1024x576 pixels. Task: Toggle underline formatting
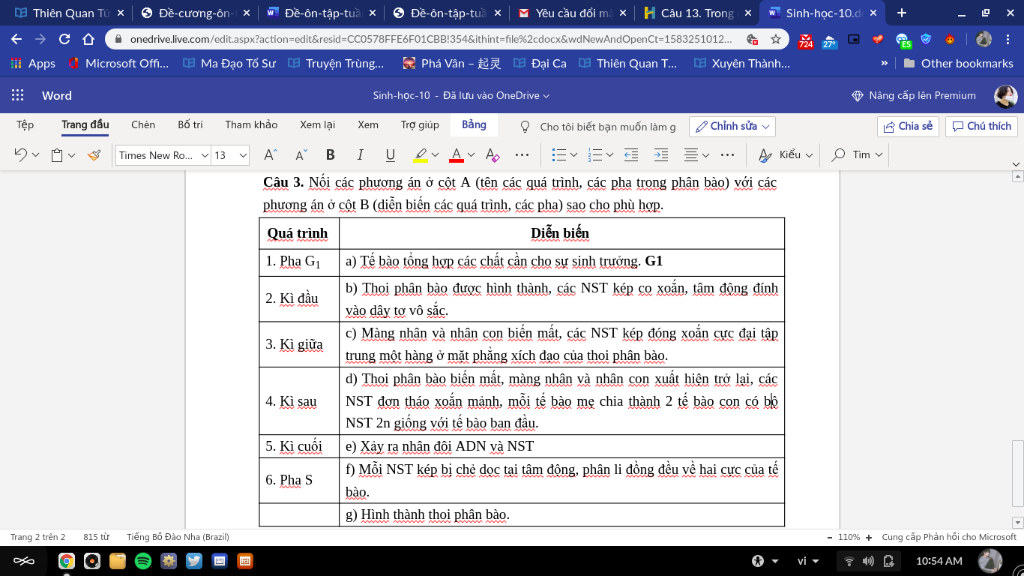coord(390,155)
